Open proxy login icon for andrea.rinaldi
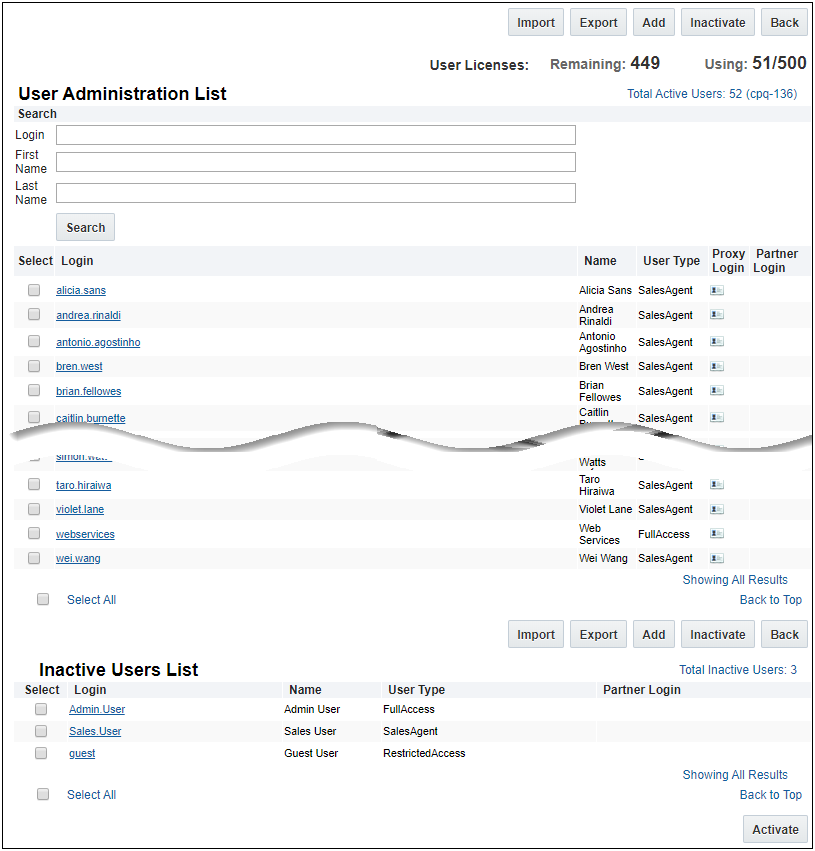 [717, 315]
